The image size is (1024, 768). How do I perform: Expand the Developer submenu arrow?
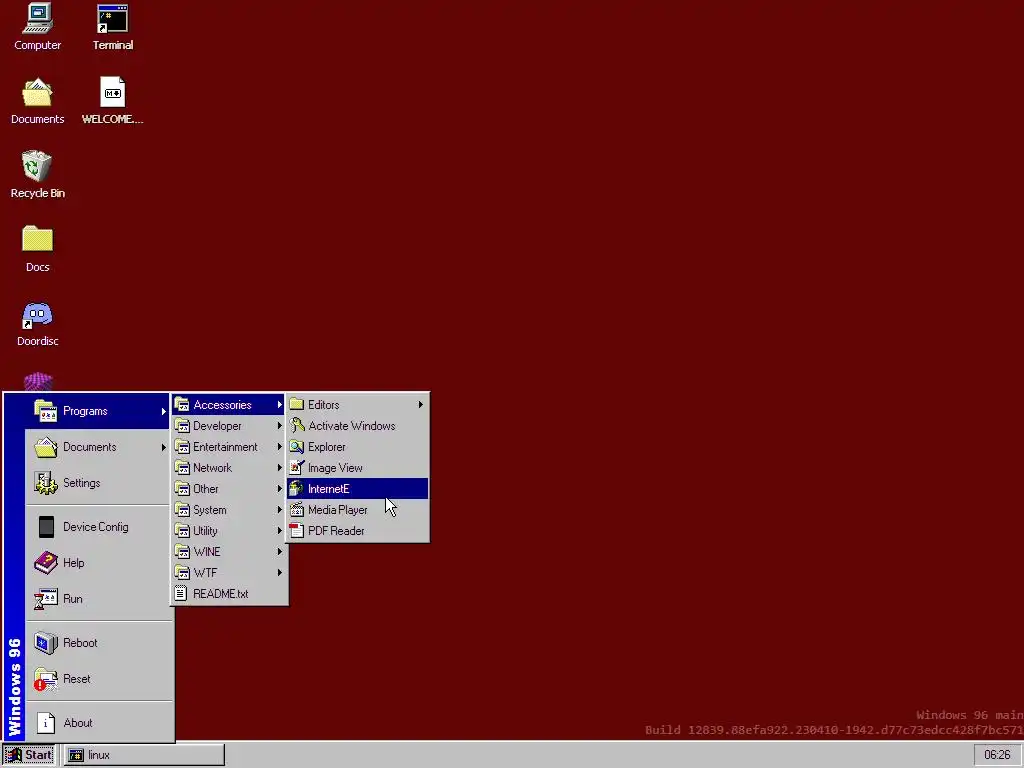280,426
